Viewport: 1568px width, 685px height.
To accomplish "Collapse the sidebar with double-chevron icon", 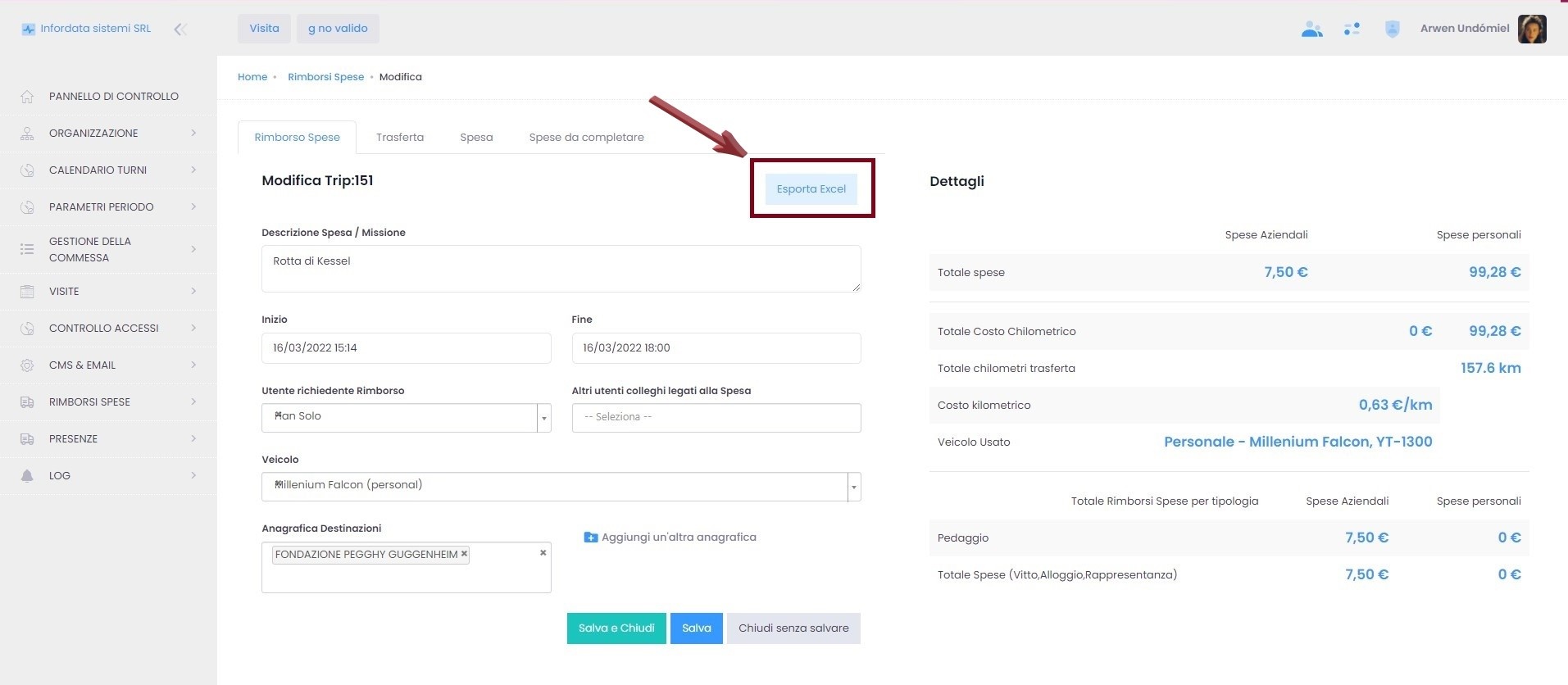I will [180, 29].
